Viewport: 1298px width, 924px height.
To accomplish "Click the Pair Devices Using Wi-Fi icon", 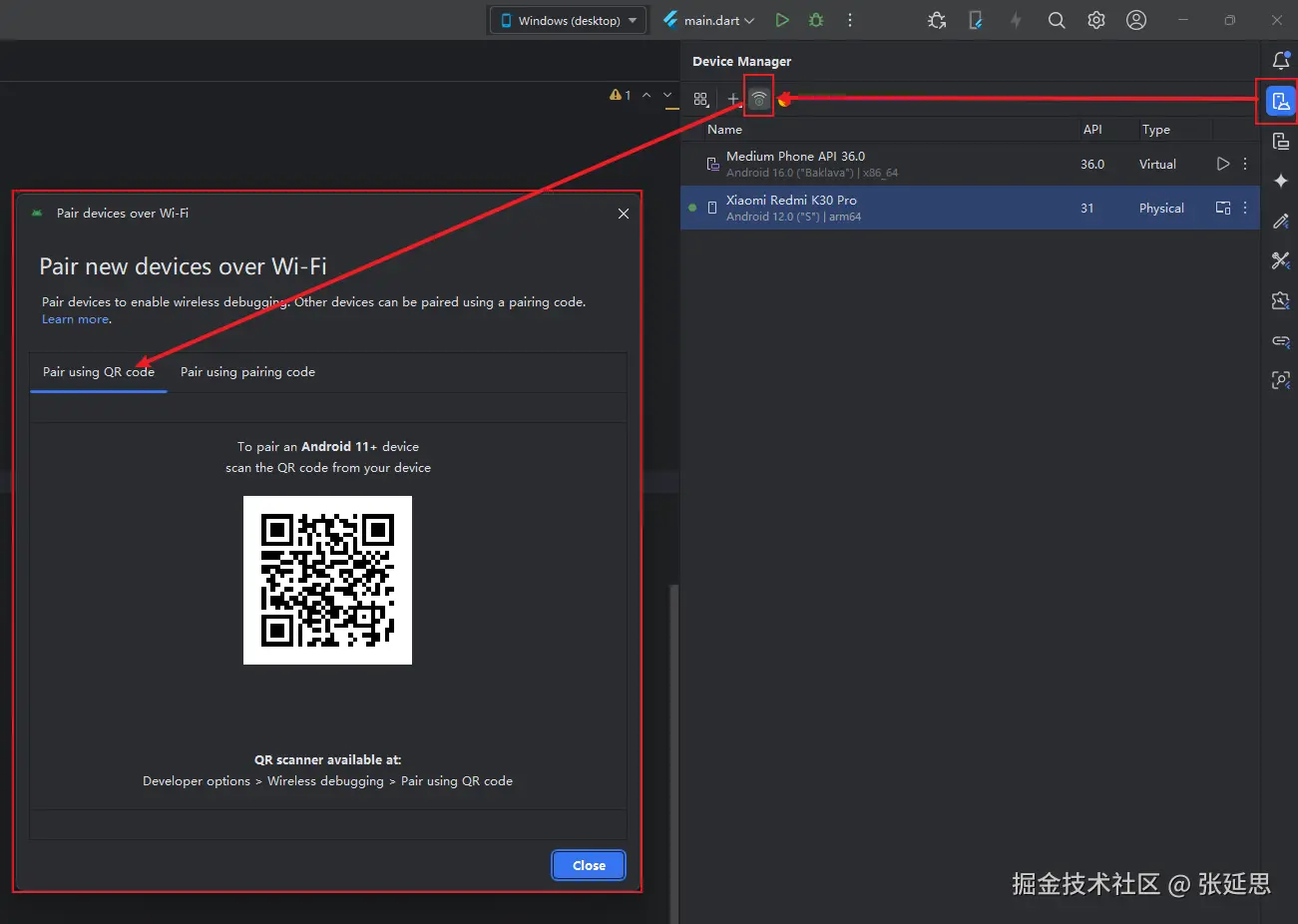I will 759,99.
